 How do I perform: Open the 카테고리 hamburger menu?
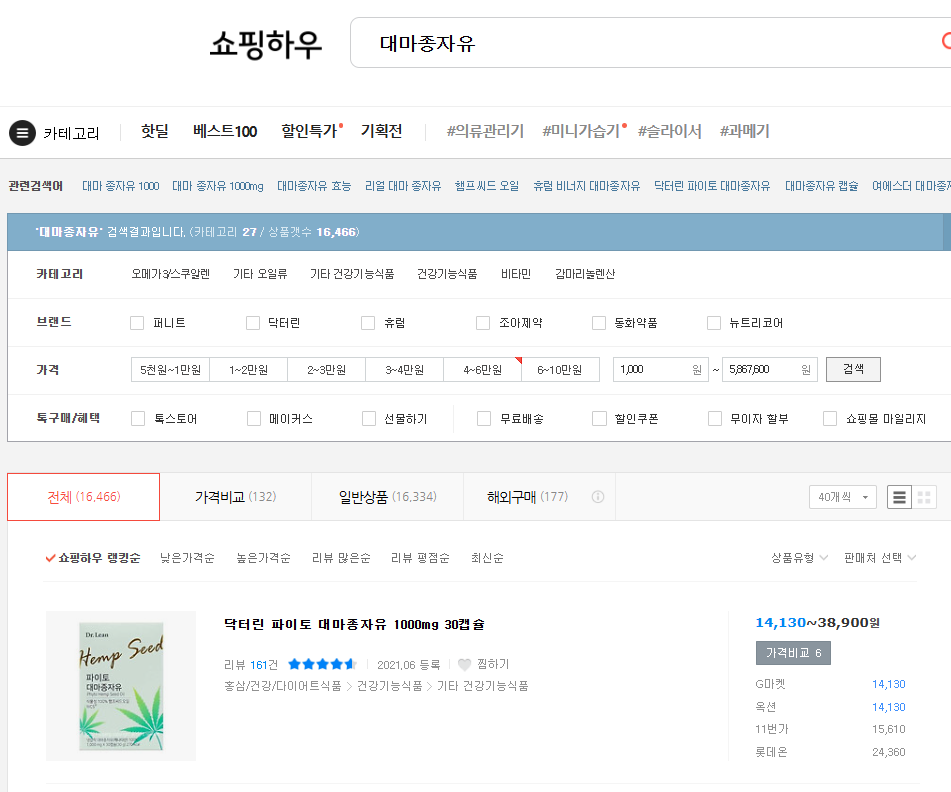(x=21, y=131)
